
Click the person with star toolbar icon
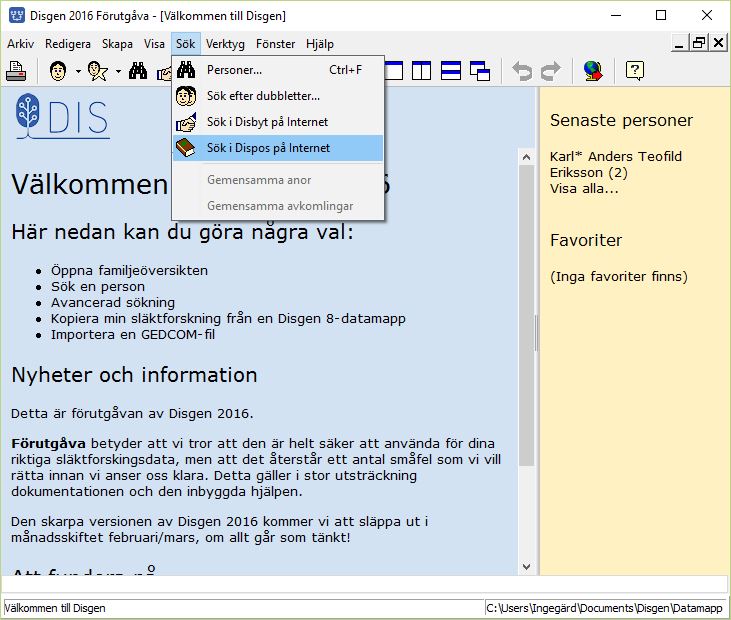point(98,71)
